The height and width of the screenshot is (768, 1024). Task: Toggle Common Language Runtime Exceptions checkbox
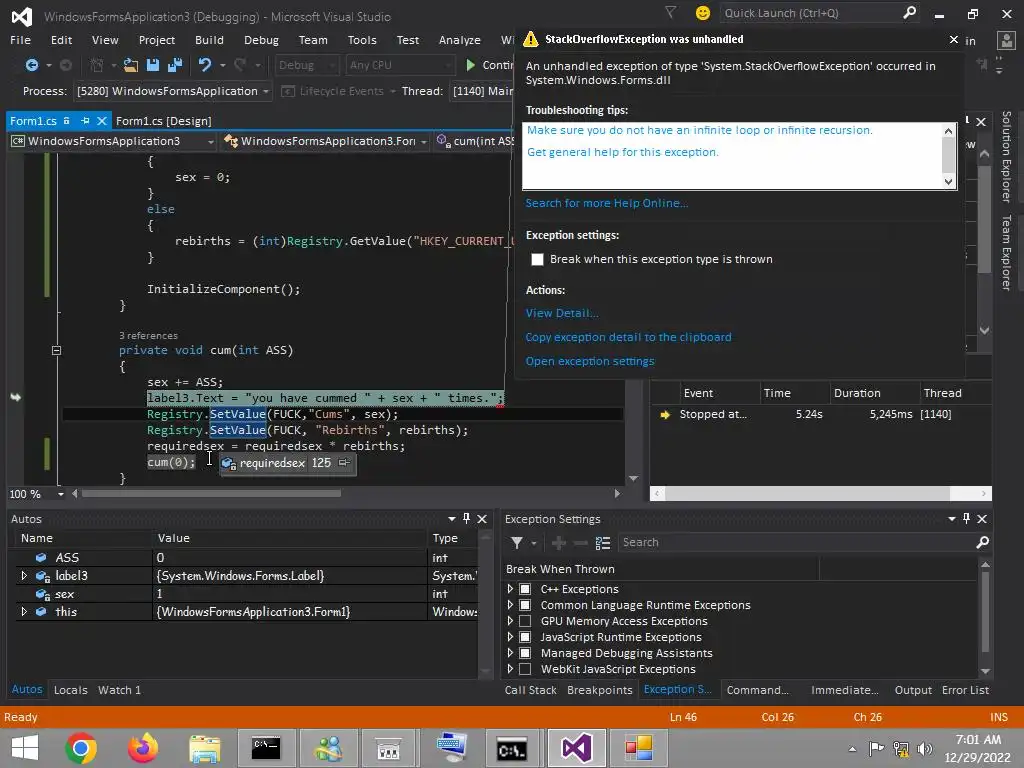click(525, 605)
